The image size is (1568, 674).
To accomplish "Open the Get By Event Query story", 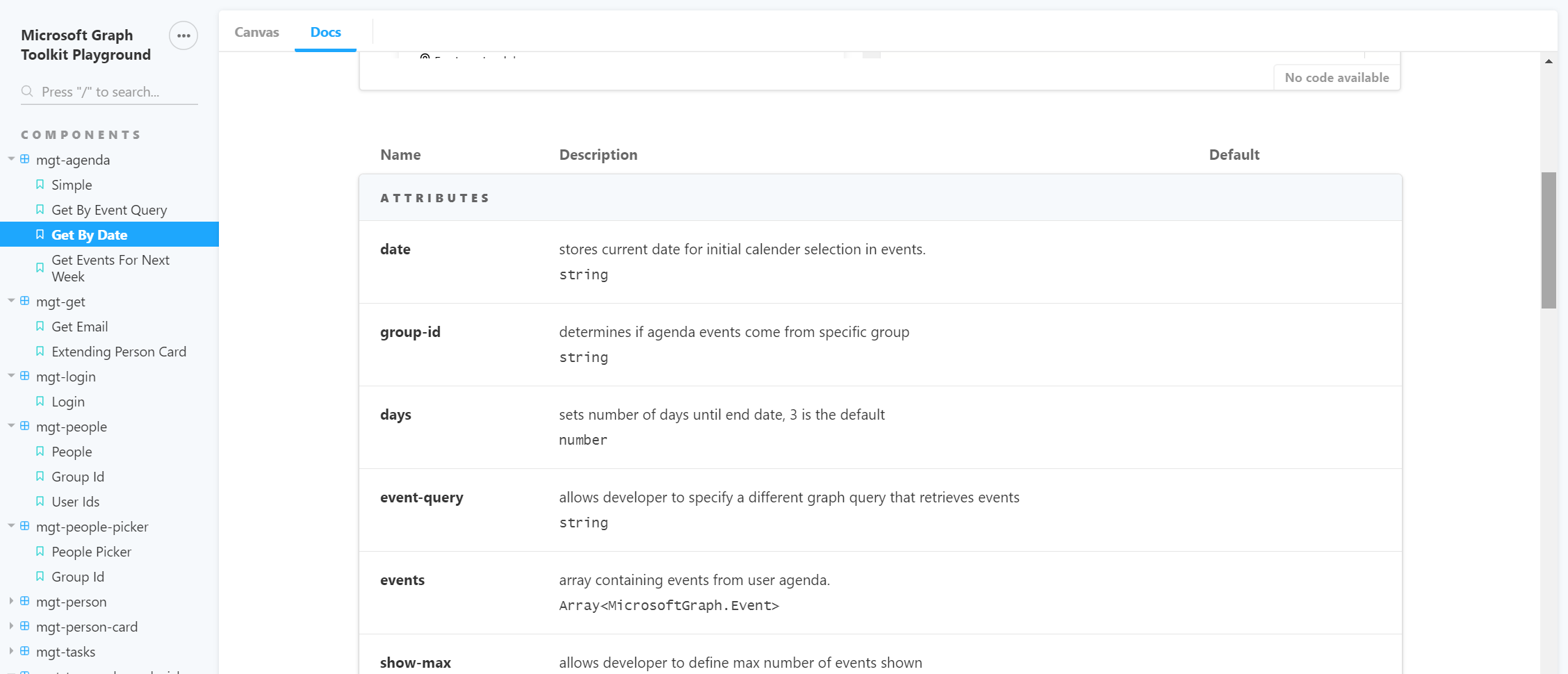I will point(109,210).
